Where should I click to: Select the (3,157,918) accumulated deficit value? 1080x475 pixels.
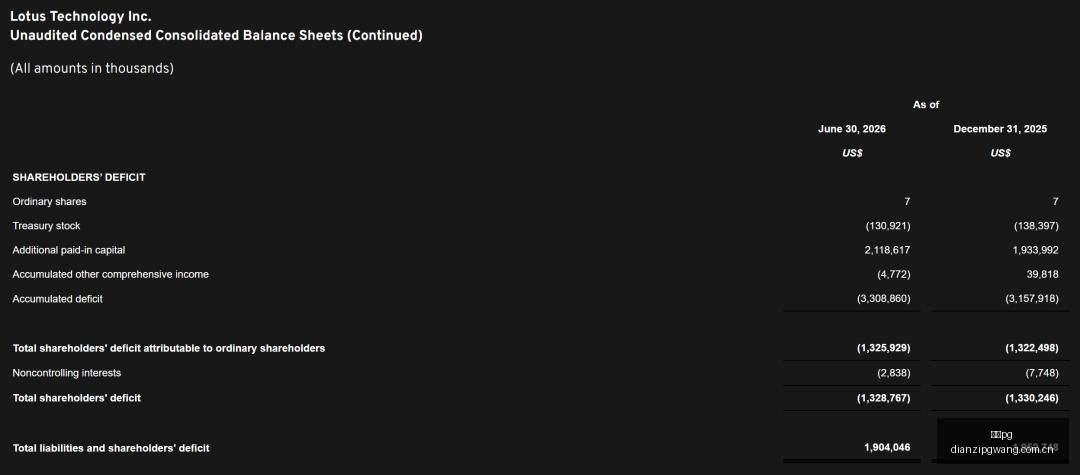1032,299
